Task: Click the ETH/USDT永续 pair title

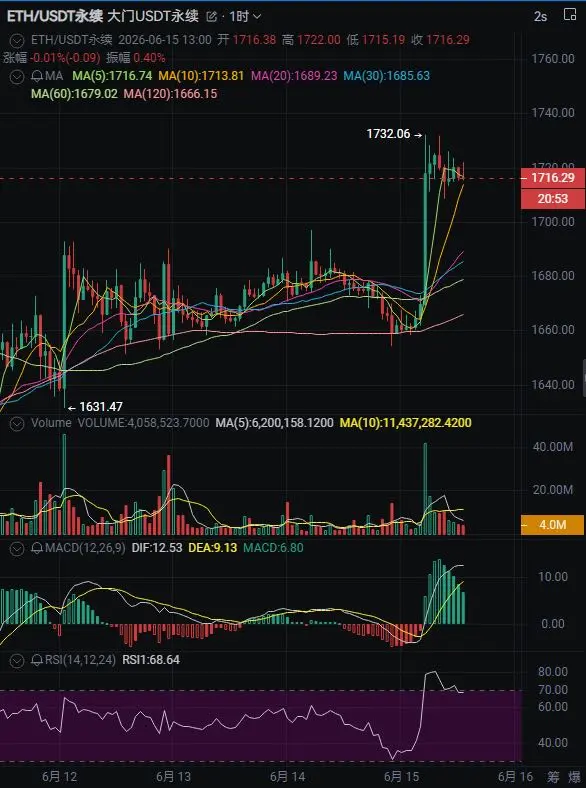Action: [54, 16]
